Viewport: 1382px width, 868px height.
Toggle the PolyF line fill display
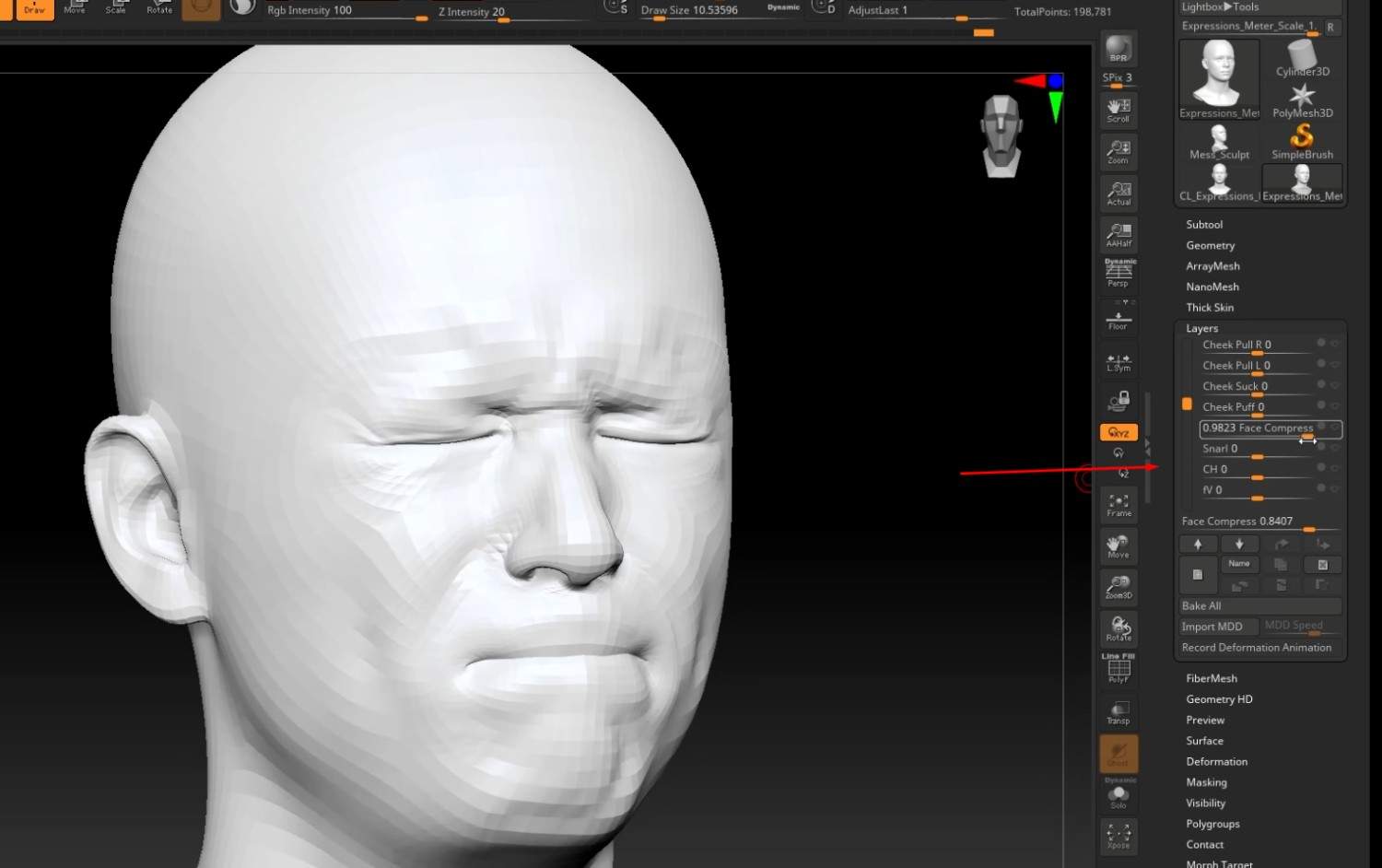[1118, 669]
